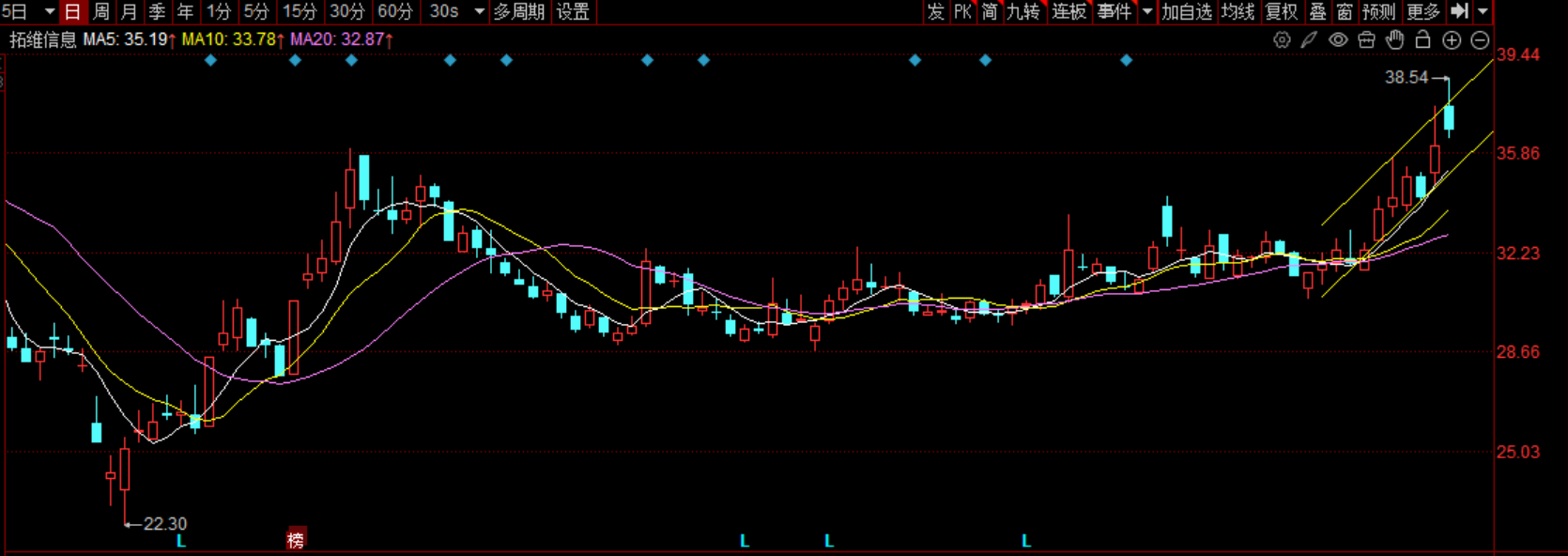This screenshot has width=1568, height=556.
Task: Click the 35.86 price axis label
Action: (1518, 153)
